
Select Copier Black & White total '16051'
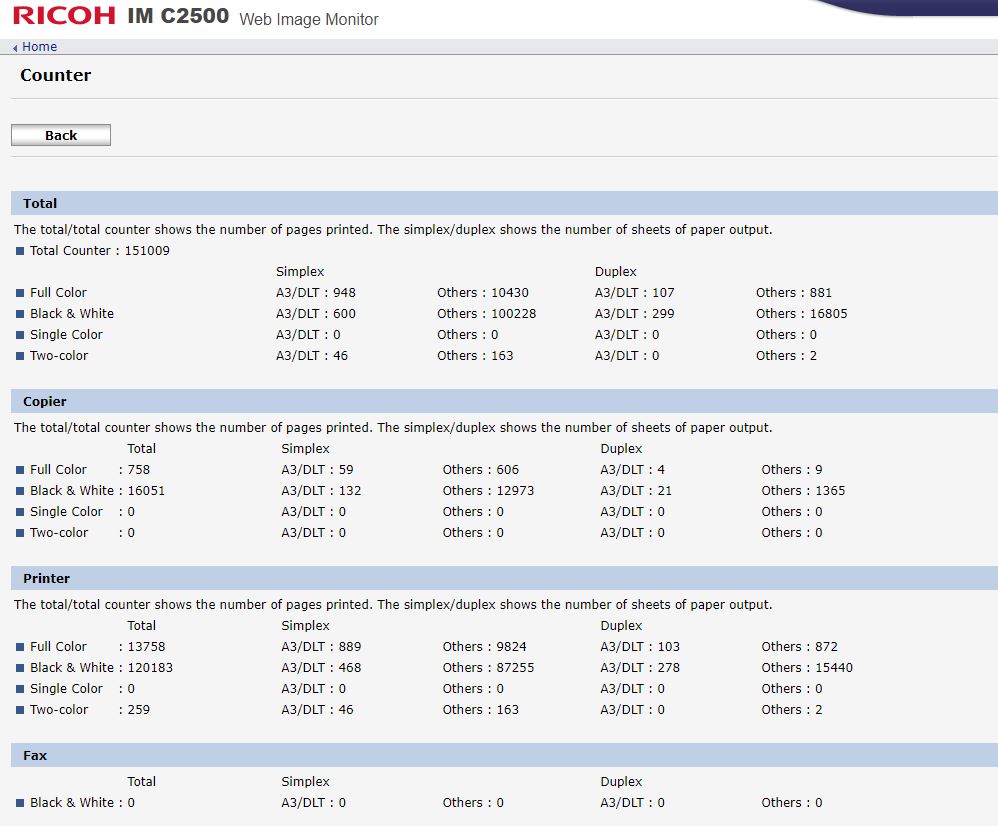click(x=146, y=490)
